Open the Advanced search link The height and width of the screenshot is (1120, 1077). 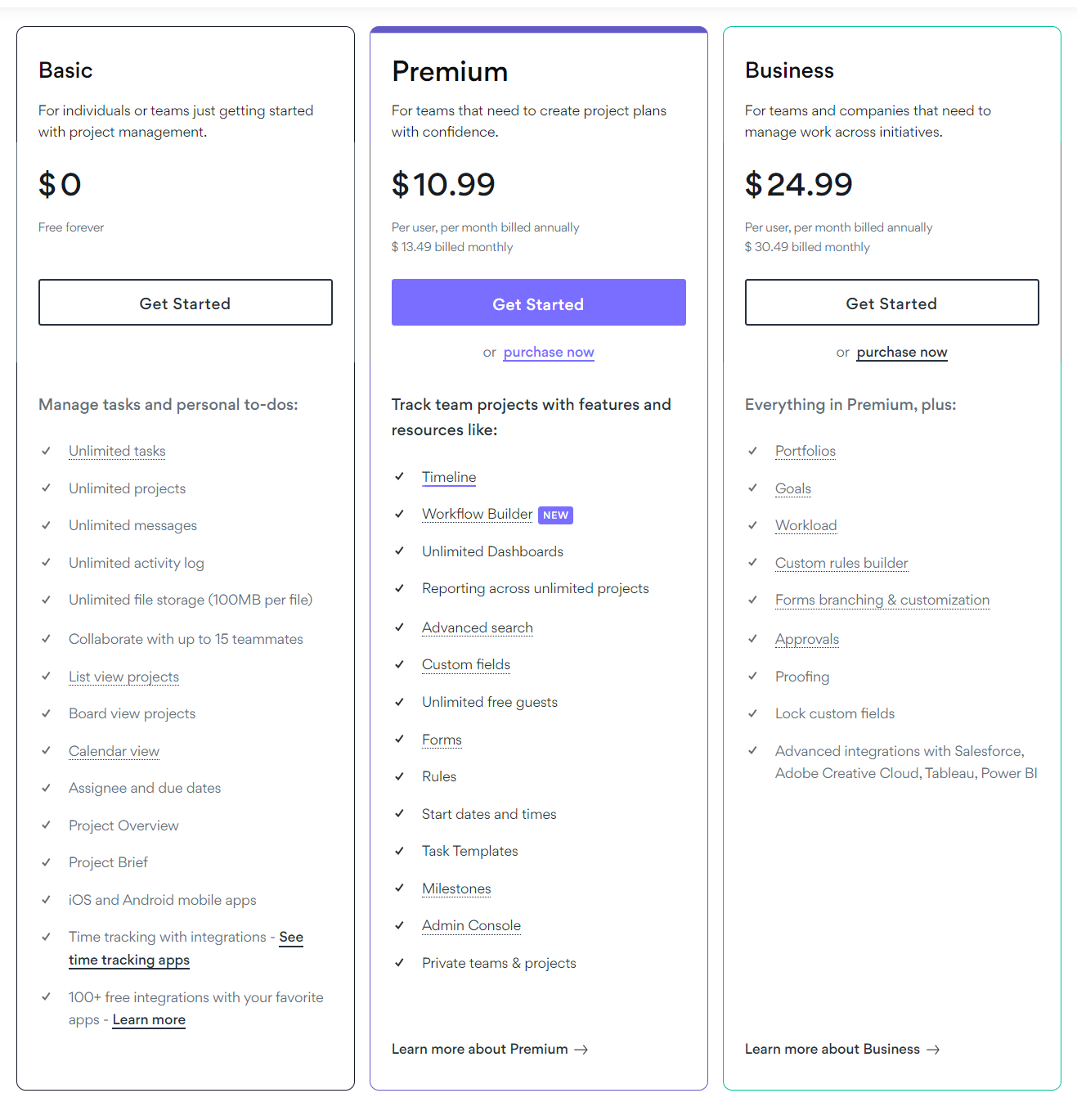click(x=477, y=627)
